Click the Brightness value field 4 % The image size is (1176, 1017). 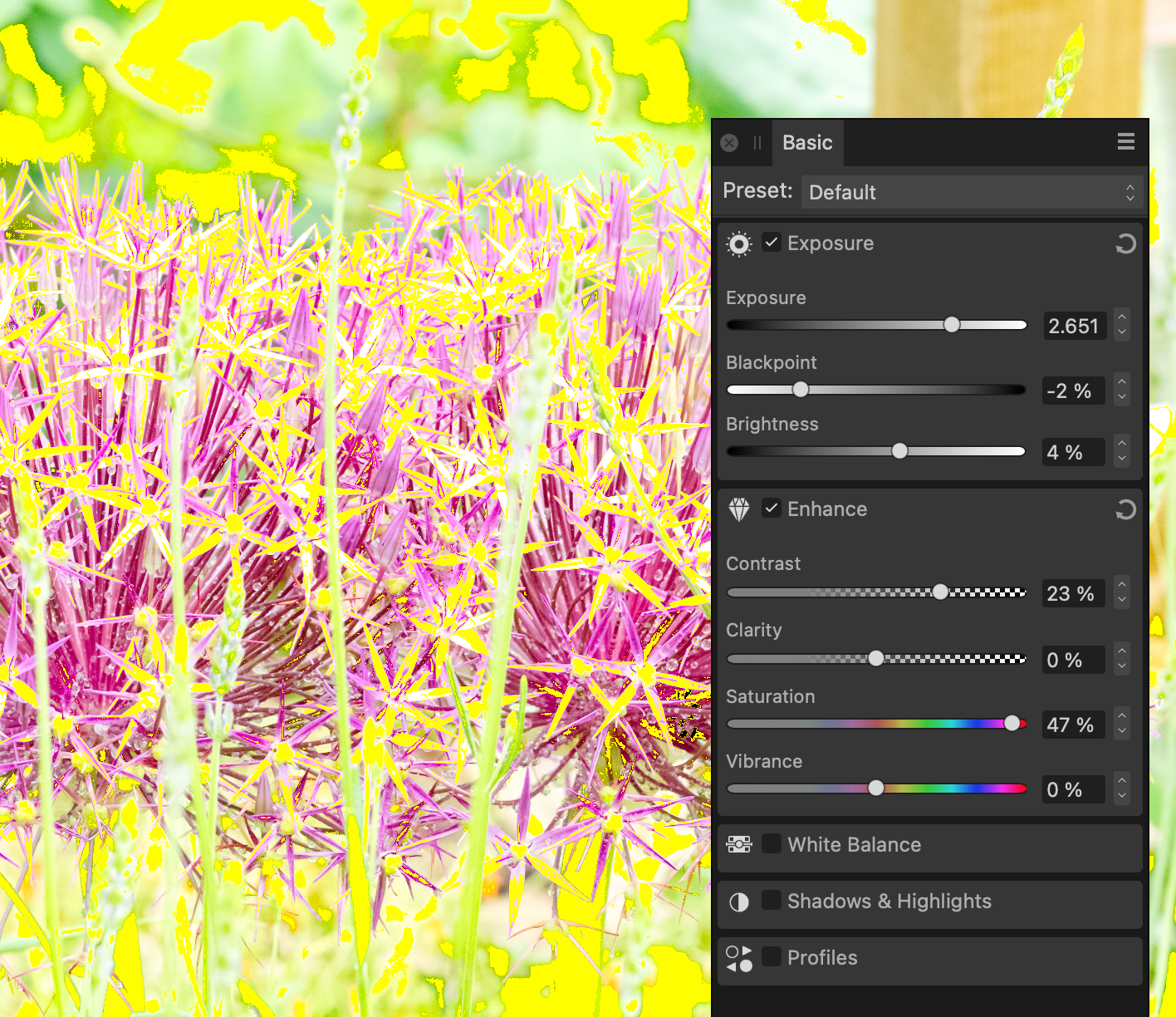pos(1074,452)
